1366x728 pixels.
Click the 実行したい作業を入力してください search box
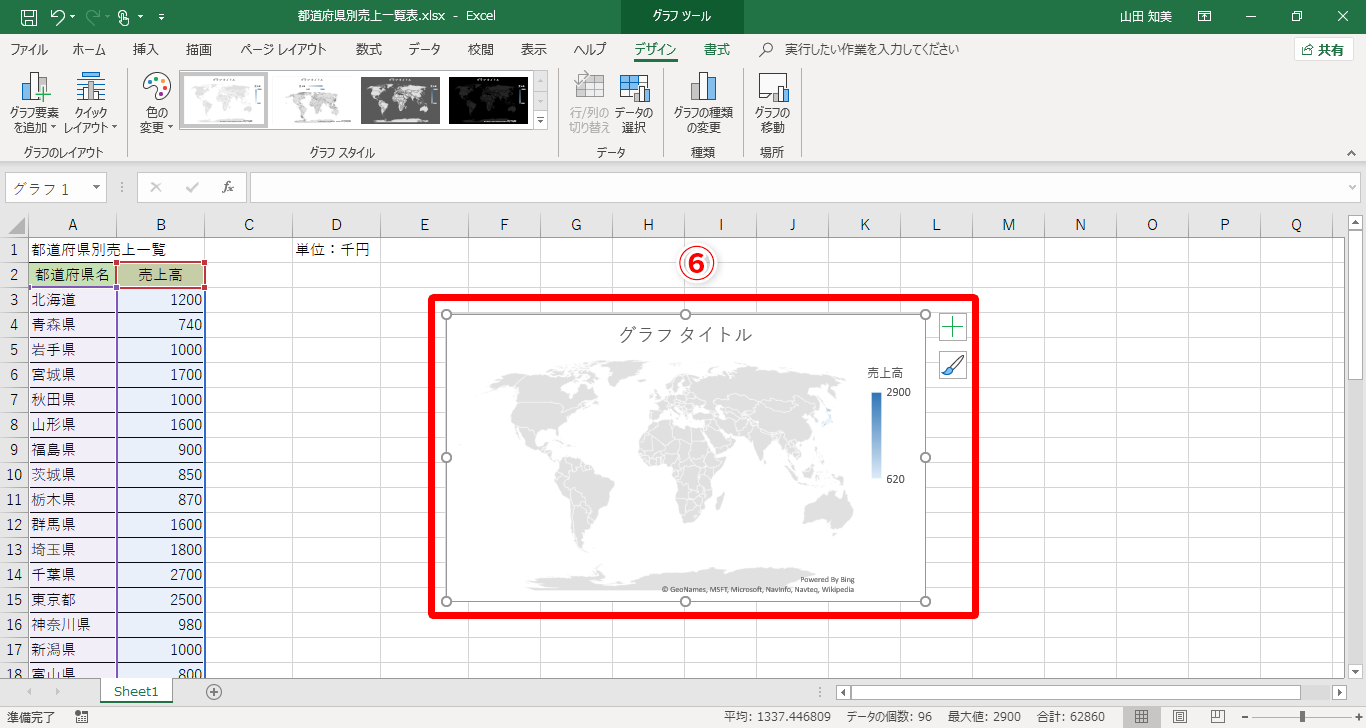point(871,49)
